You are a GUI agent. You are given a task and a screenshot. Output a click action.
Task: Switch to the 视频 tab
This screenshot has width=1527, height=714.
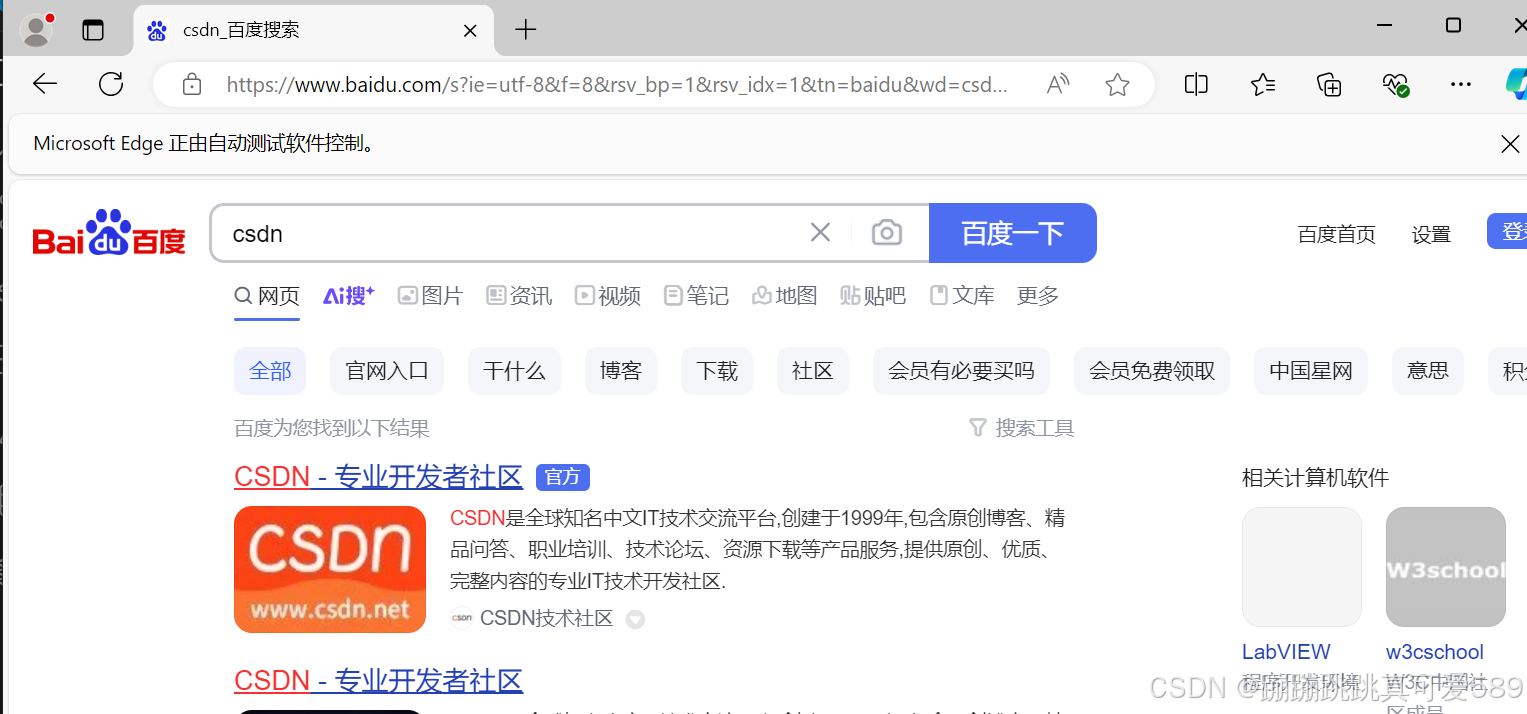click(x=608, y=296)
